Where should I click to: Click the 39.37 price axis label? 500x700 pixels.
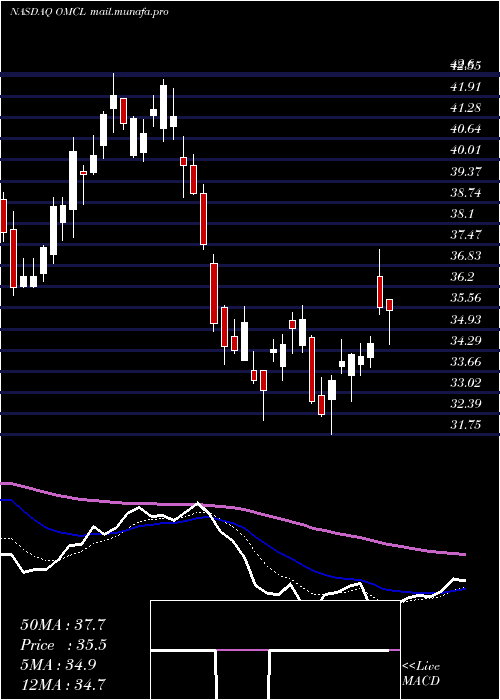[x=466, y=171]
